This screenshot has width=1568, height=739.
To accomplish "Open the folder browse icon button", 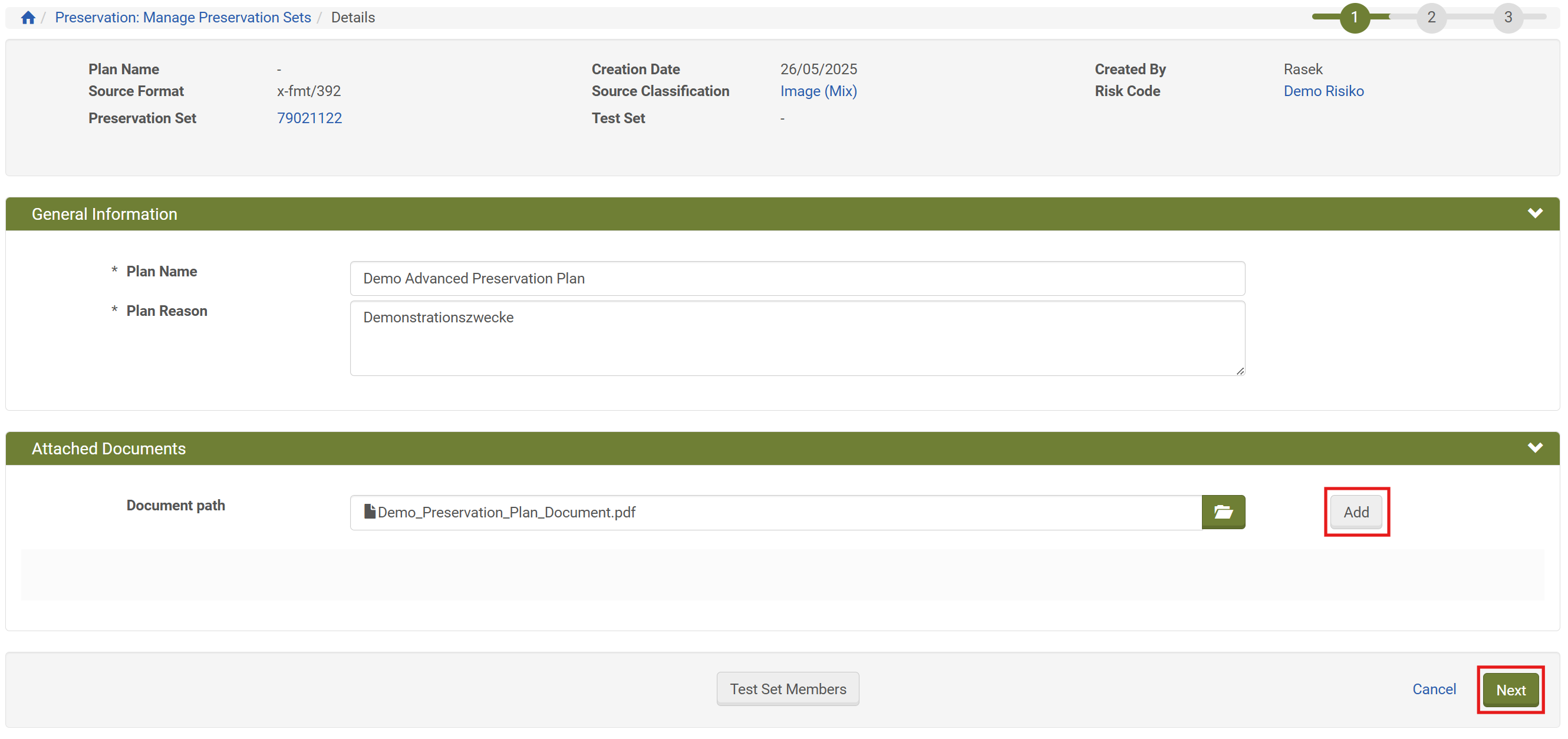I will click(x=1223, y=512).
